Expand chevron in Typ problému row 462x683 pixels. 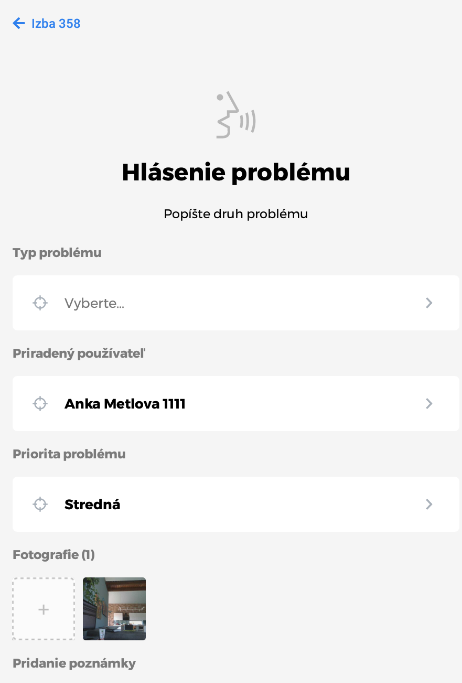click(429, 303)
